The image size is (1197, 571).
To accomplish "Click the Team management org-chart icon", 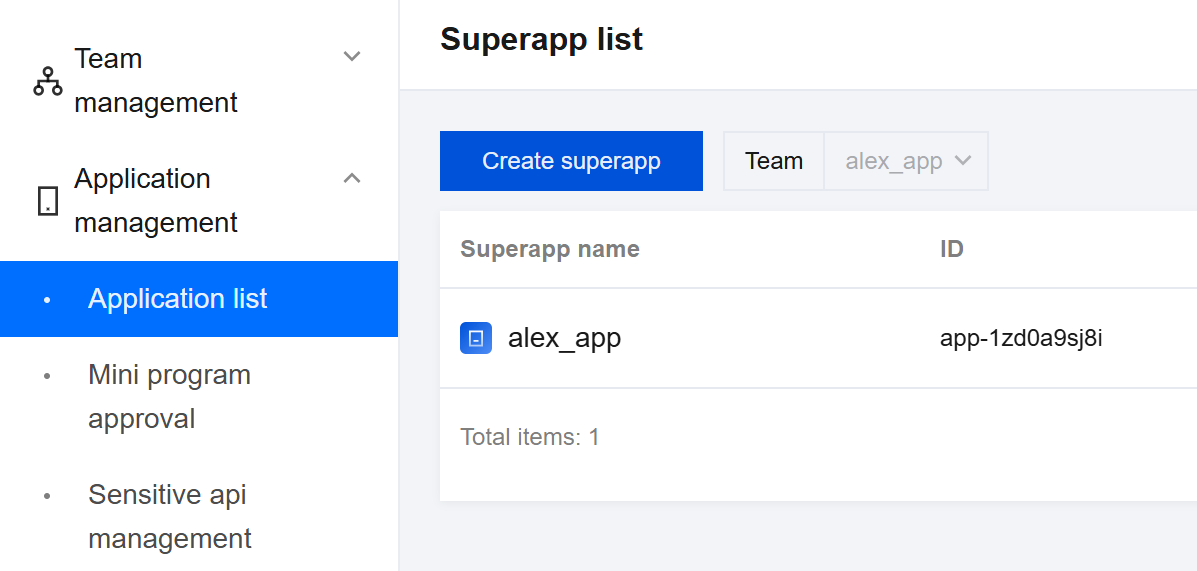I will click(47, 81).
